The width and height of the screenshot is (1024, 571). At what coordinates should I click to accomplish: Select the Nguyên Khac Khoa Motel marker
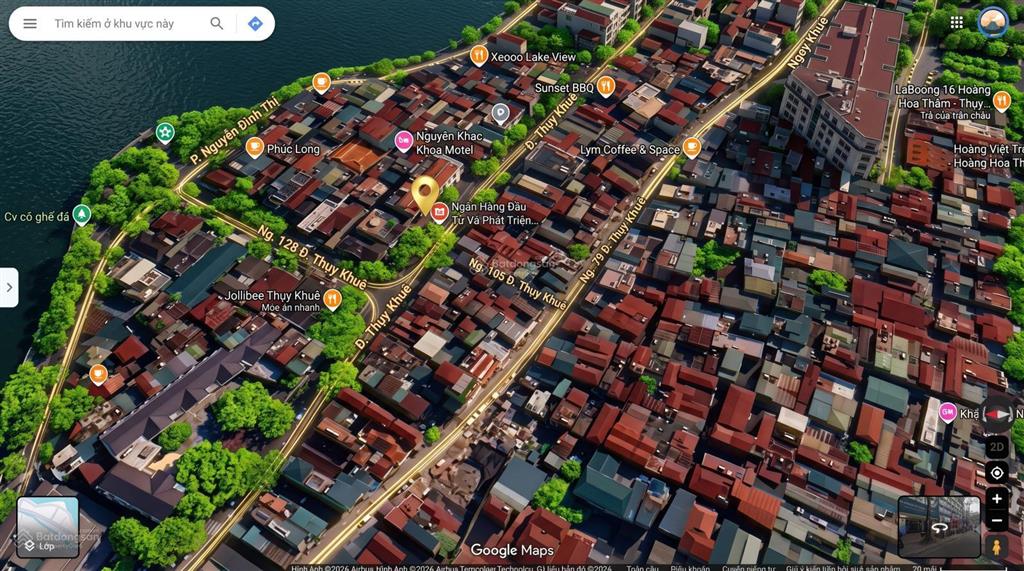pyautogui.click(x=404, y=141)
